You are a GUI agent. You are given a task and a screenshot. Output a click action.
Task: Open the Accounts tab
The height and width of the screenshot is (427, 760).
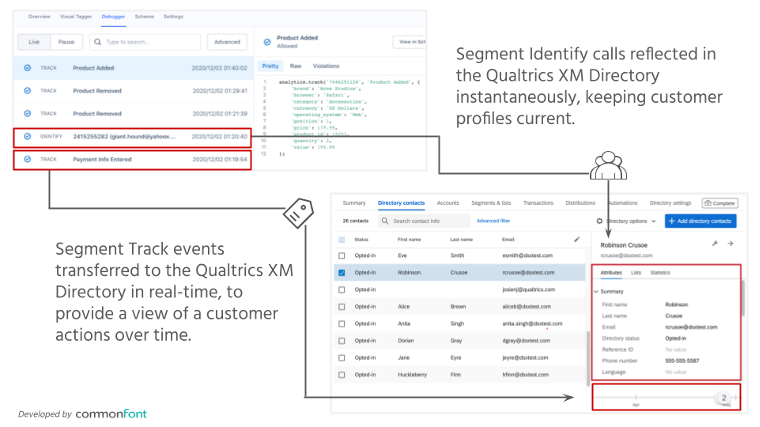(448, 203)
